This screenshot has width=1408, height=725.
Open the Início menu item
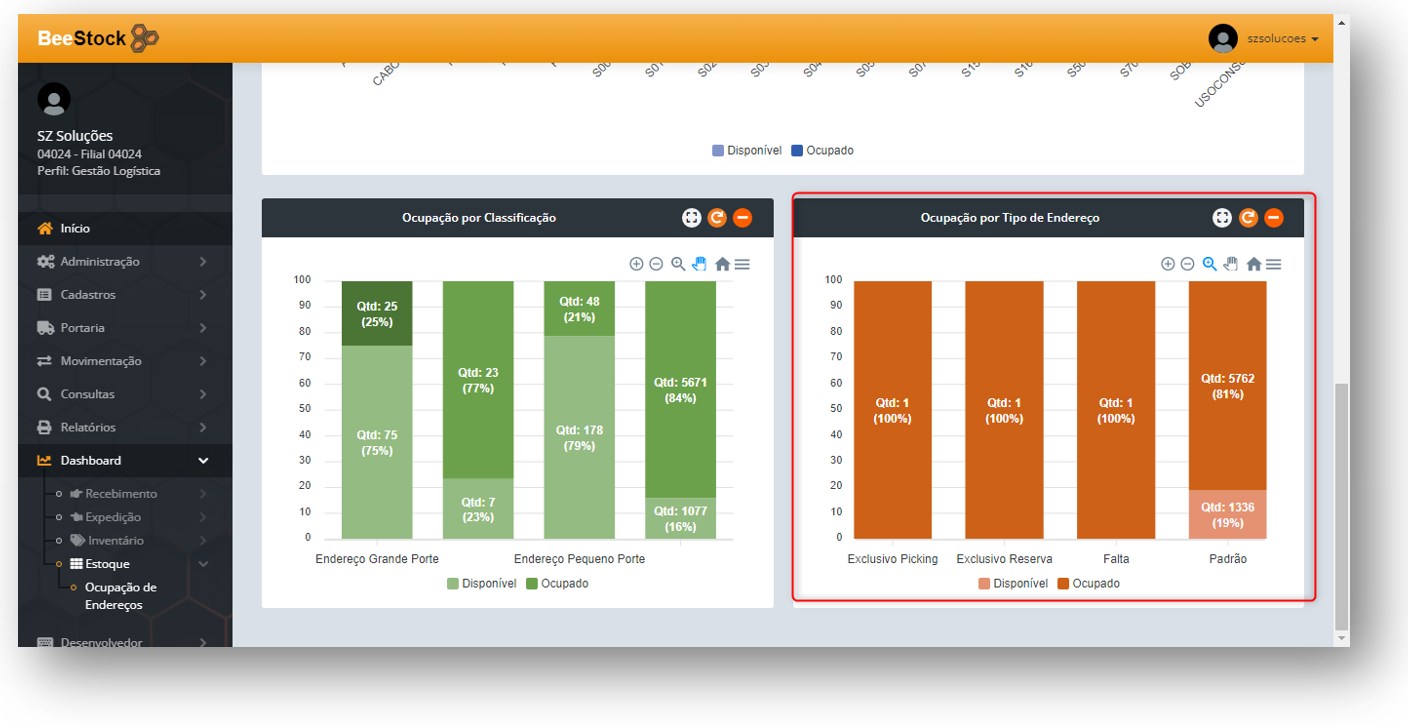[x=75, y=228]
